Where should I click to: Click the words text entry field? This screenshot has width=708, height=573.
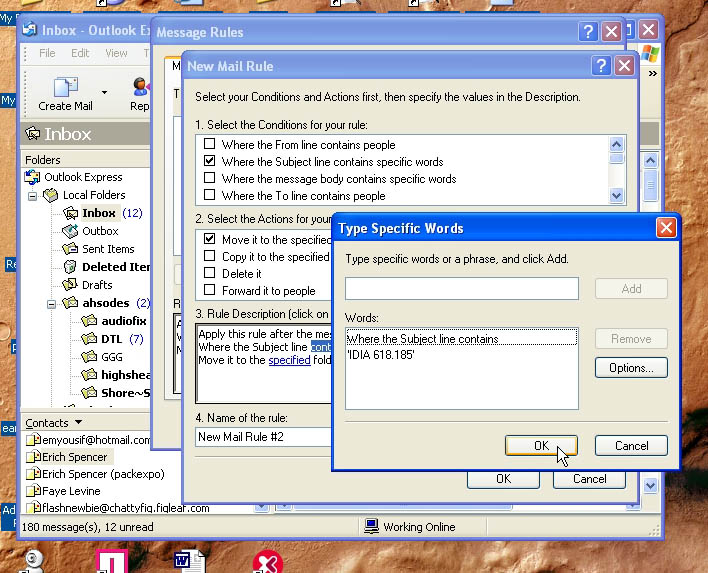click(x=461, y=289)
